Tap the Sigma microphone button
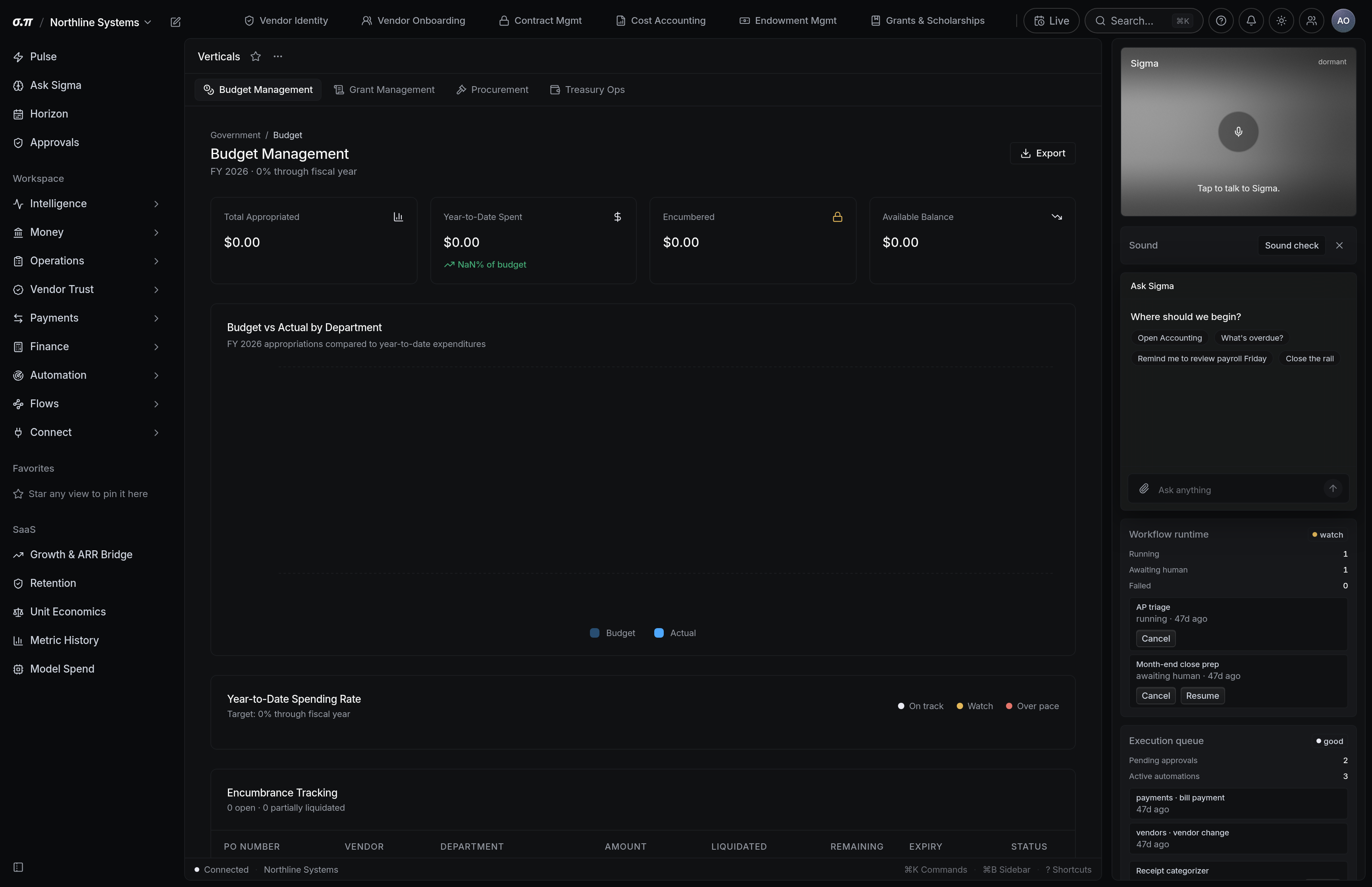This screenshot has width=1372, height=887. click(1239, 132)
